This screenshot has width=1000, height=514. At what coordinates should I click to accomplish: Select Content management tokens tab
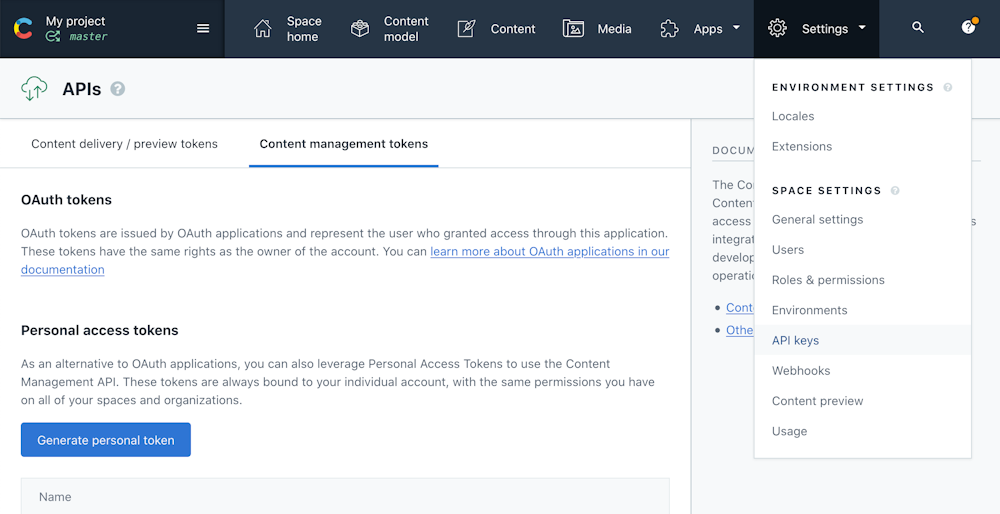click(x=344, y=144)
